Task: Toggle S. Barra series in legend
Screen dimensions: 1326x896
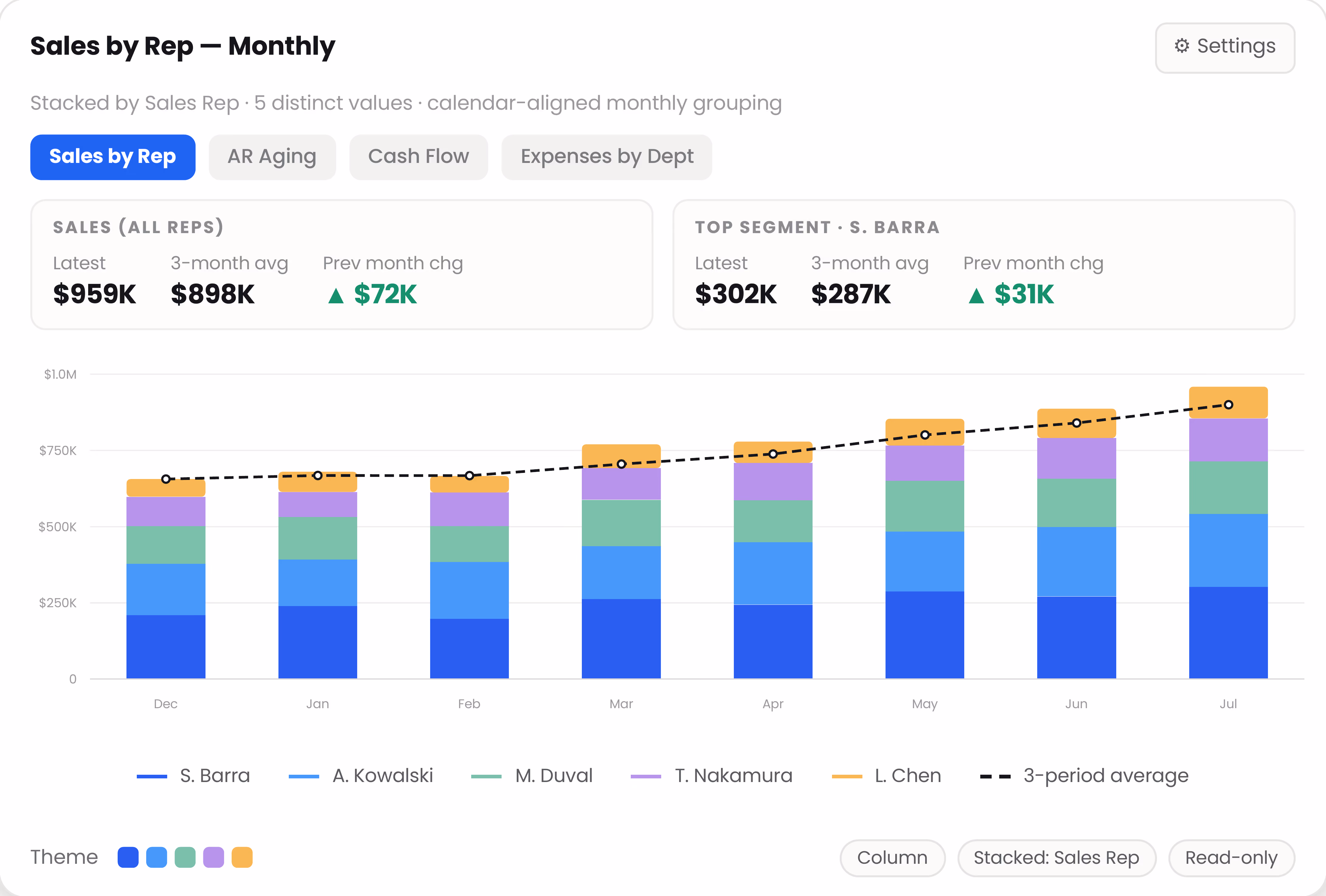Action: point(193,776)
